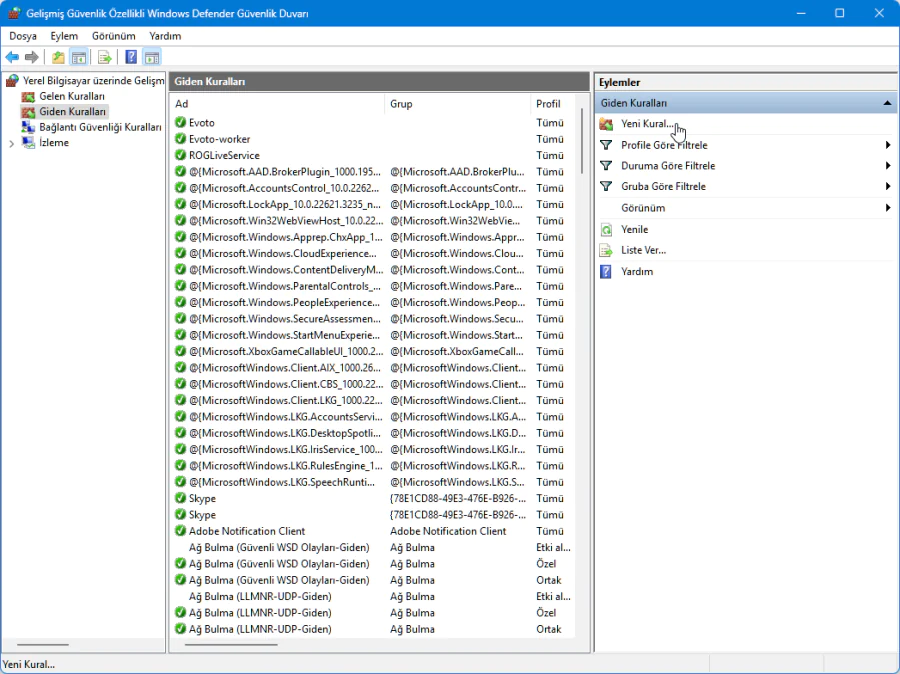
Task: Click the Forward arrow in the toolbar
Action: pos(32,57)
